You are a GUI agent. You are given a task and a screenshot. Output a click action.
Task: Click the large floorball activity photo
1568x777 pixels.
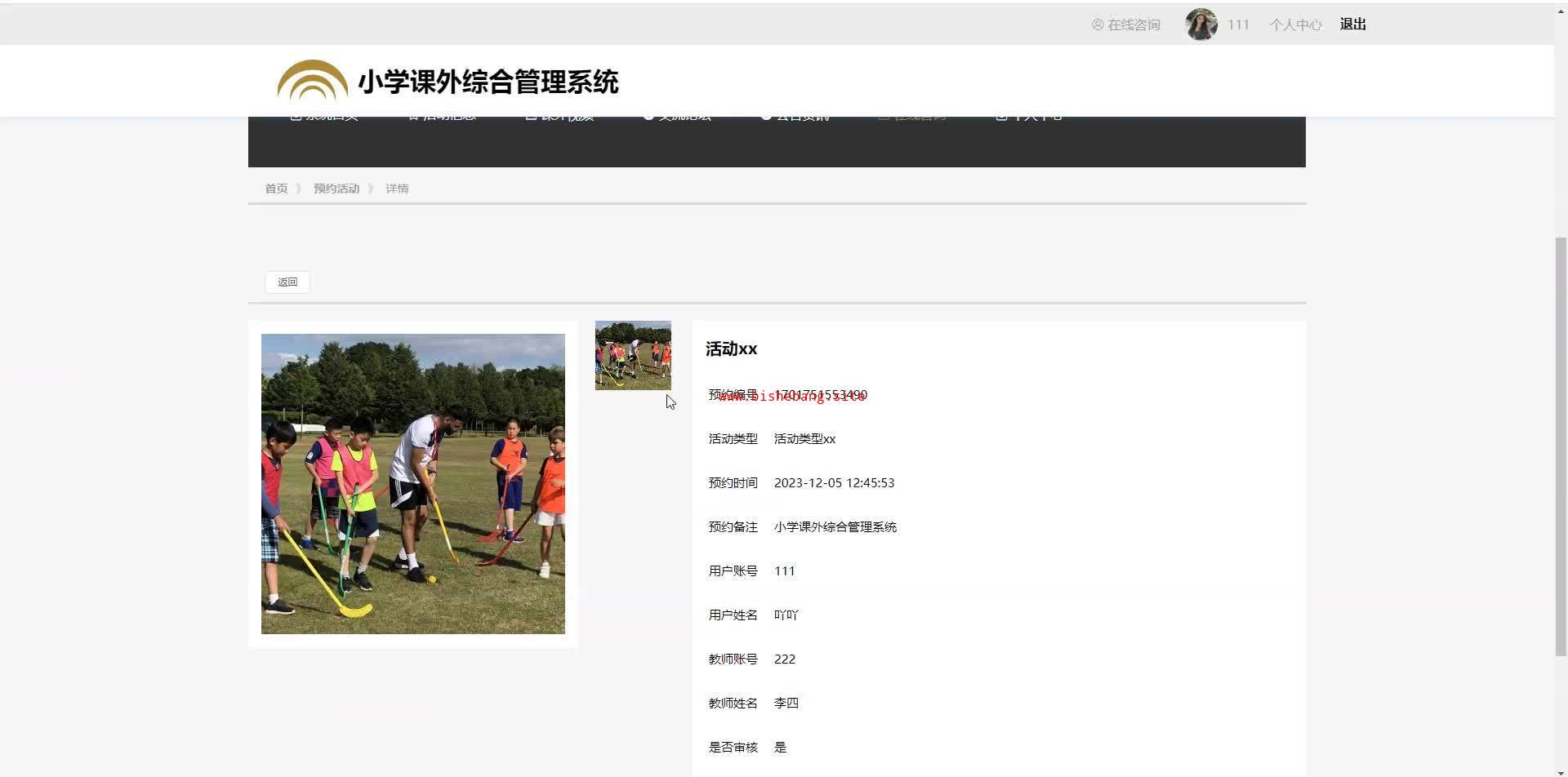click(413, 484)
